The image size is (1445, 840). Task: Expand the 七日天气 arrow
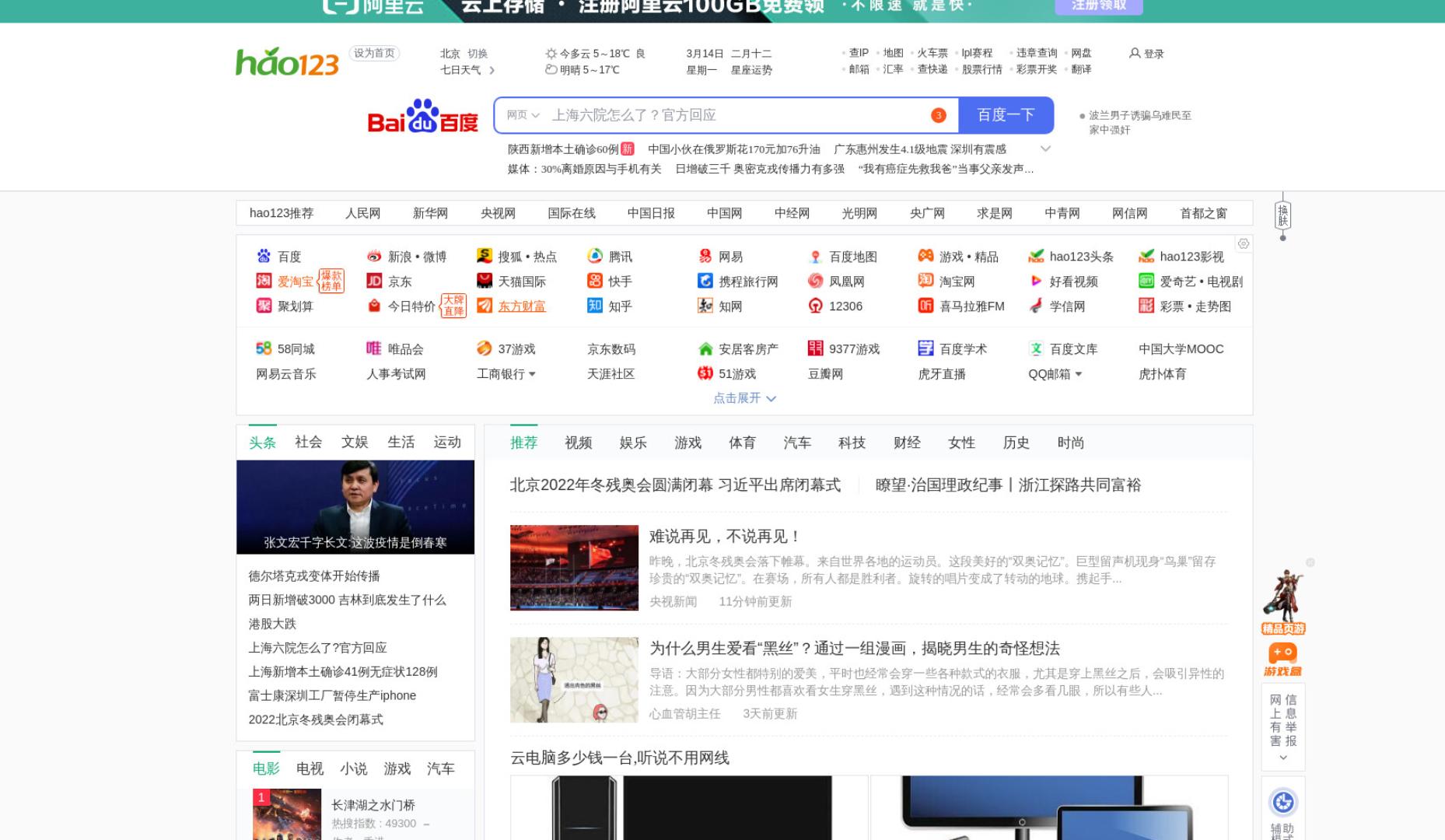click(492, 70)
